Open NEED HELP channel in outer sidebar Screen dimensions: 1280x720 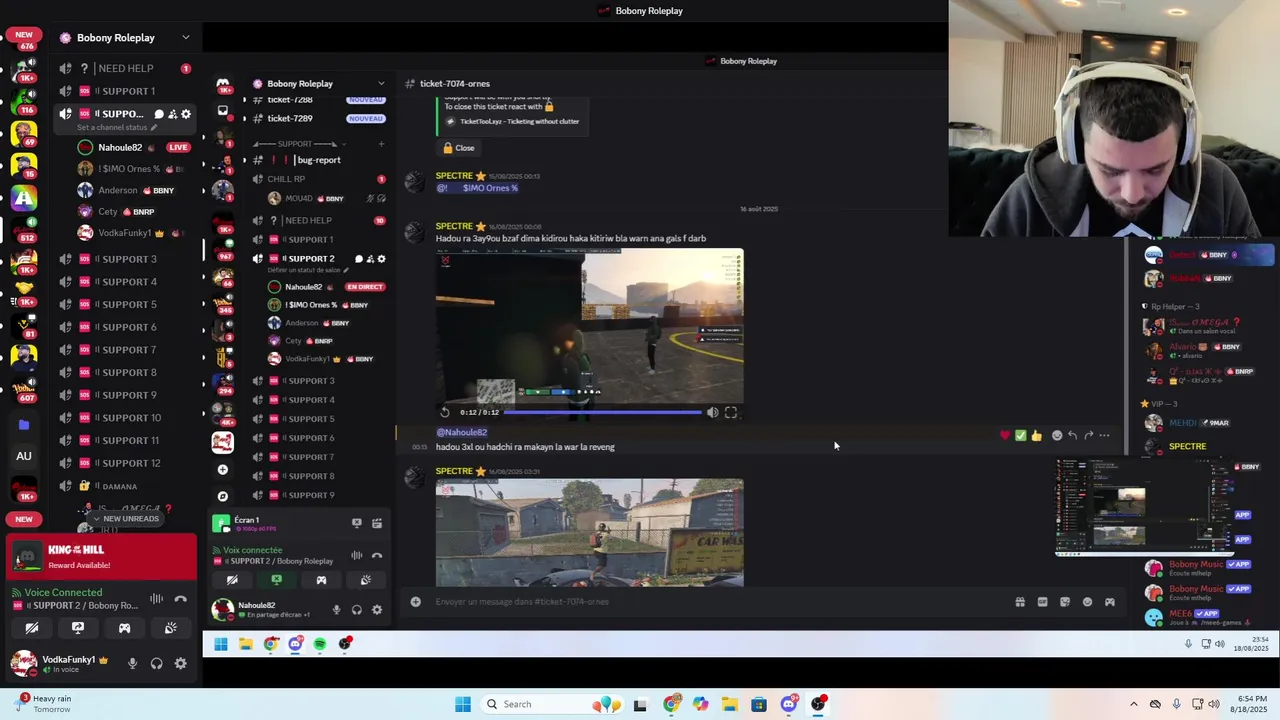[x=126, y=68]
